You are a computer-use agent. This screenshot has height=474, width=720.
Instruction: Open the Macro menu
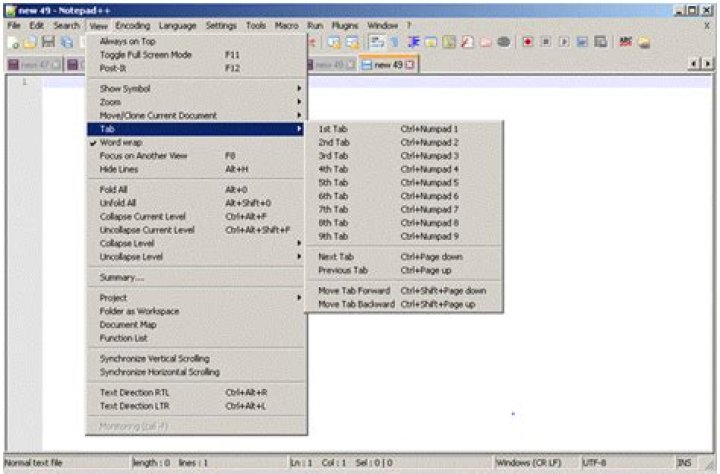pyautogui.click(x=287, y=26)
